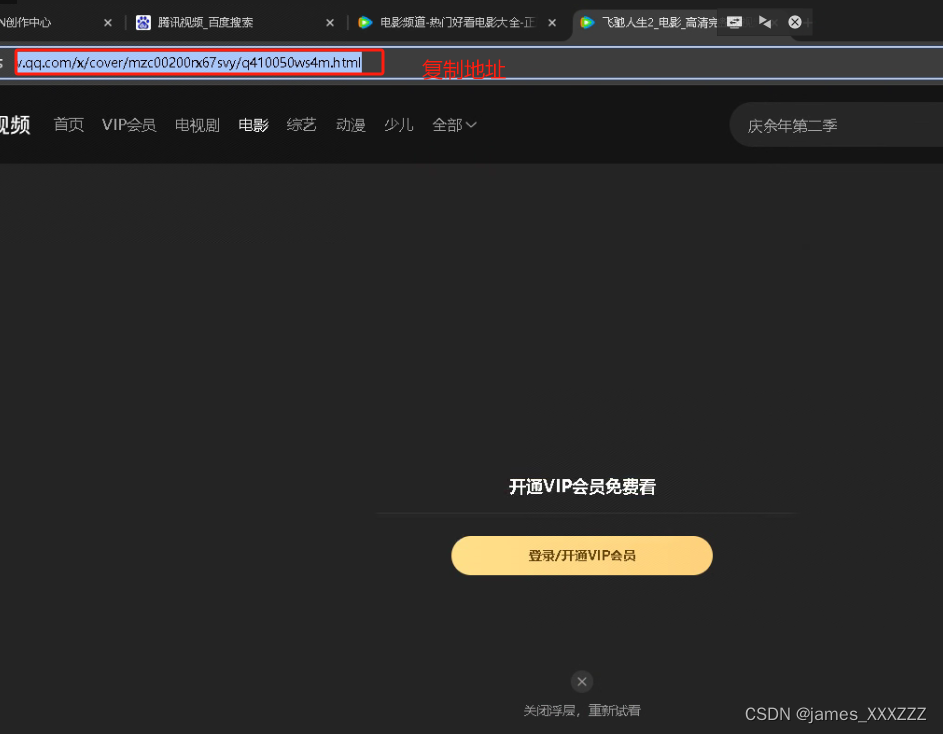Close the CSDN 创作中心 tab
The height and width of the screenshot is (734, 943).
click(108, 23)
